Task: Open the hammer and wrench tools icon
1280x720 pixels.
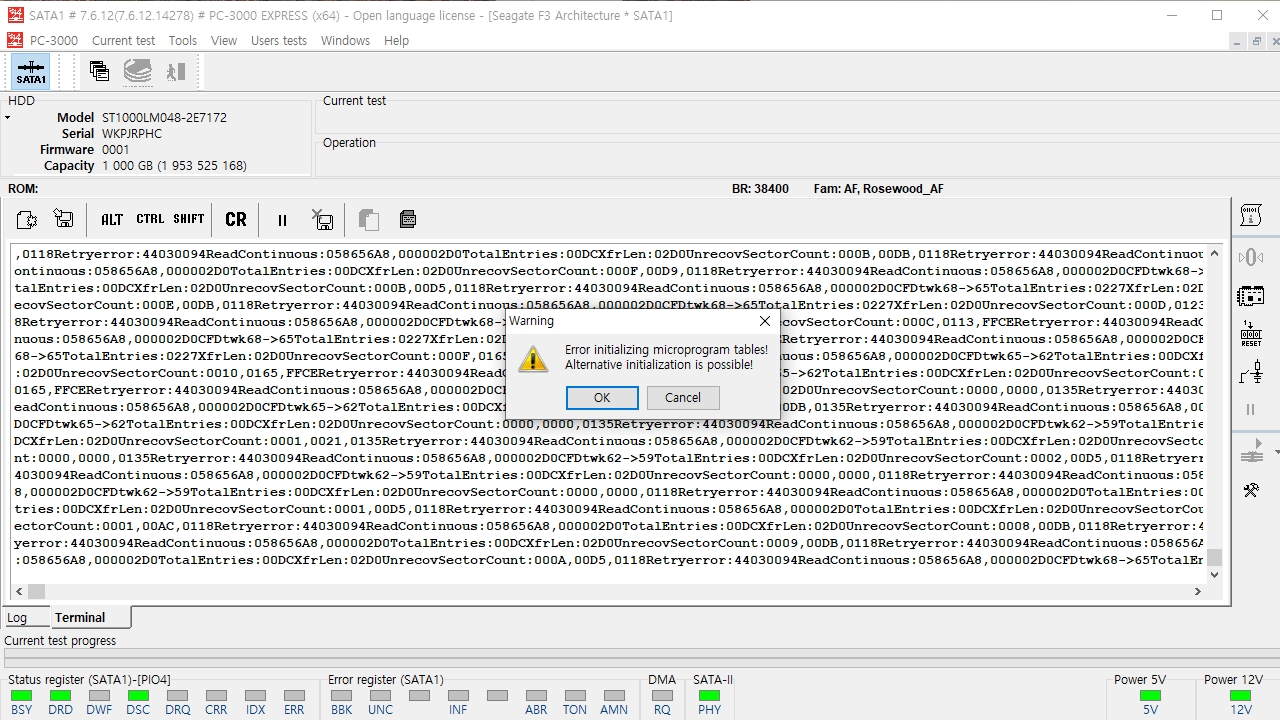Action: (x=1251, y=490)
